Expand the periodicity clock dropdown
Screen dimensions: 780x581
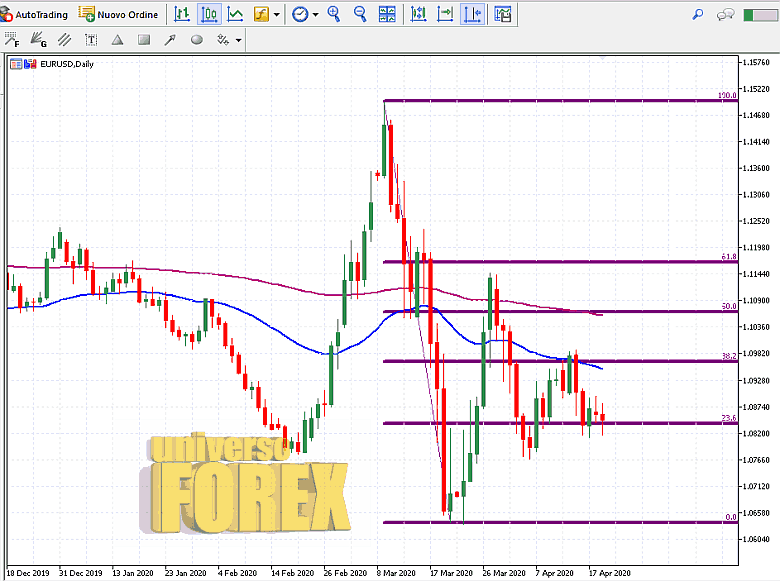tap(315, 14)
